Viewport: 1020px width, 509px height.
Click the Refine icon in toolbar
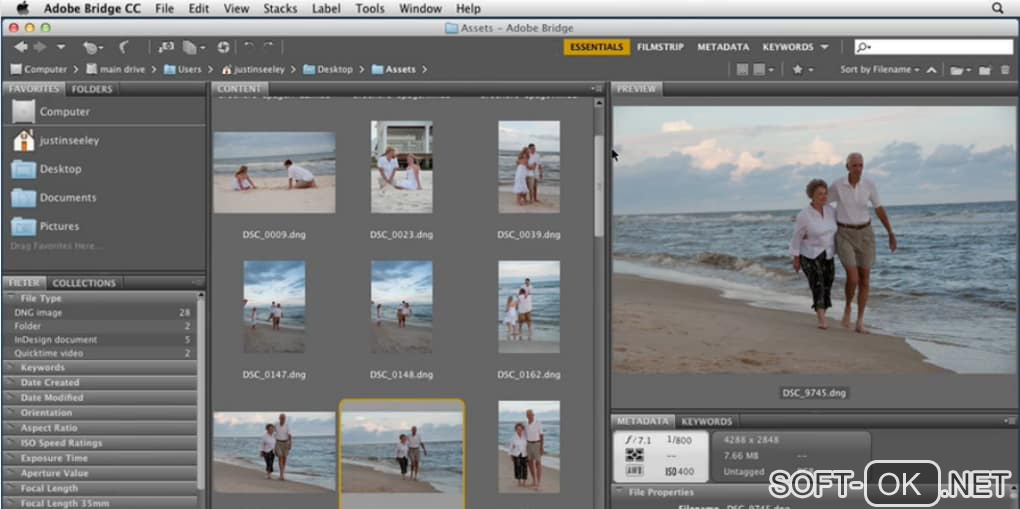(190, 47)
